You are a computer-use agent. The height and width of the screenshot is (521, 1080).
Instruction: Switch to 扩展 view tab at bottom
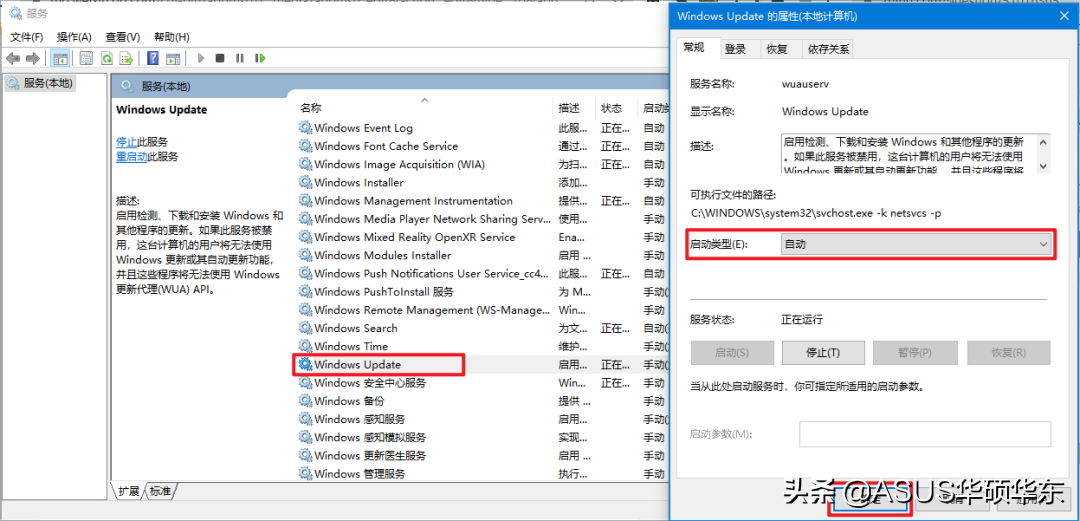[x=129, y=491]
